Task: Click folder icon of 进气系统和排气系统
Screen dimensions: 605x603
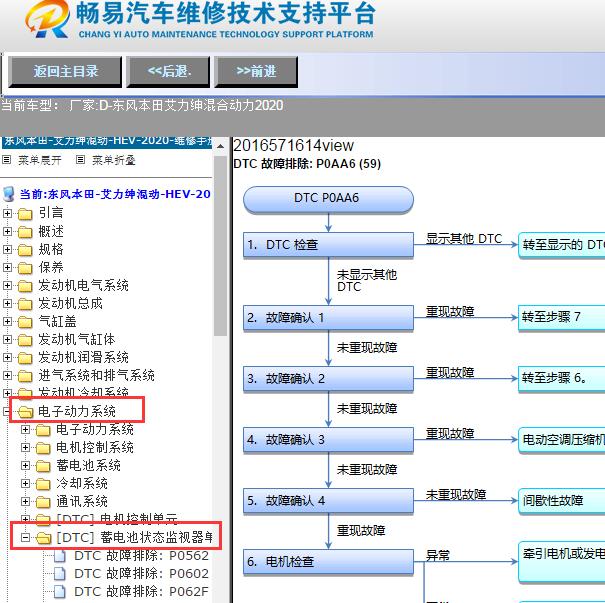Action: coord(25,375)
